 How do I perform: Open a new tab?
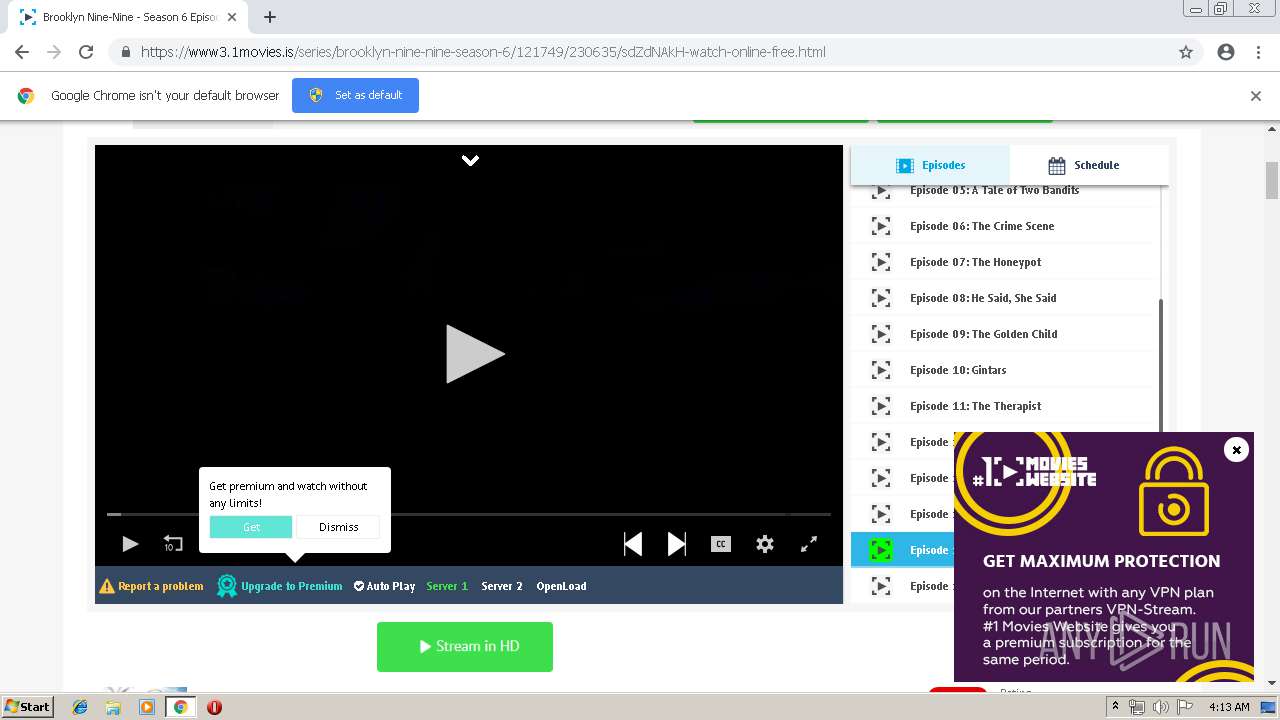click(269, 17)
